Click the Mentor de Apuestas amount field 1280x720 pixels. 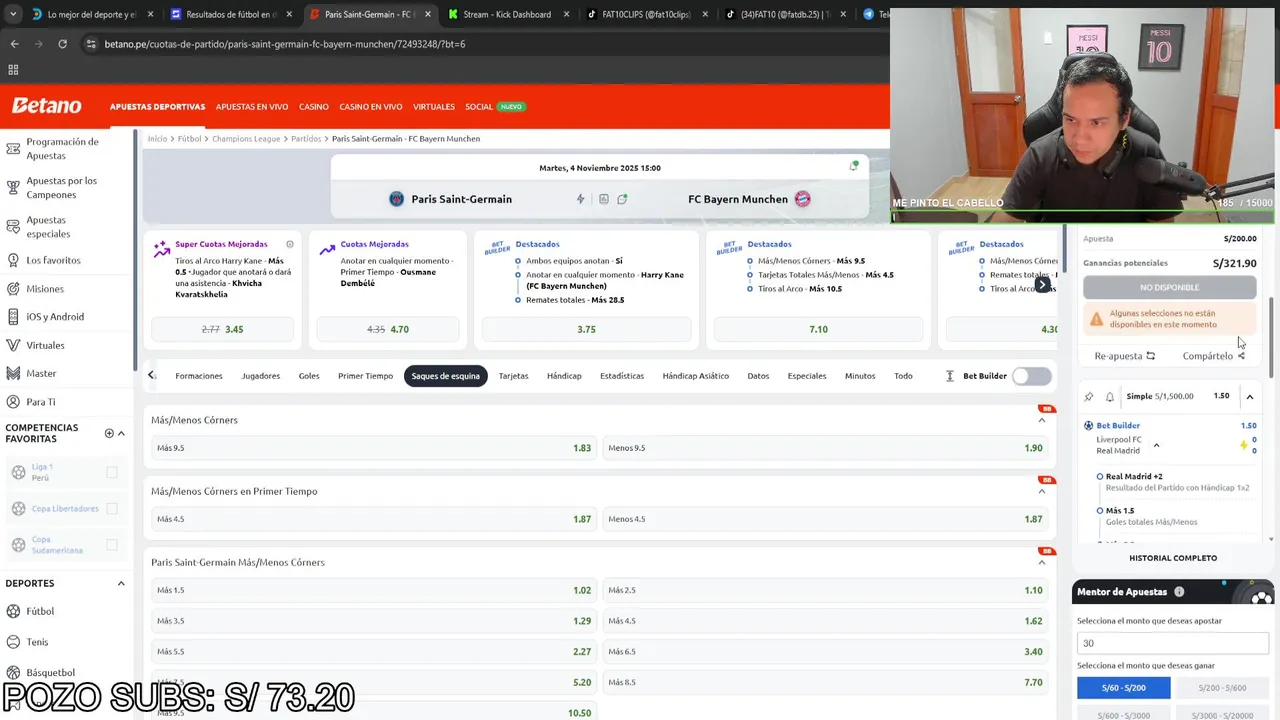(1174, 643)
